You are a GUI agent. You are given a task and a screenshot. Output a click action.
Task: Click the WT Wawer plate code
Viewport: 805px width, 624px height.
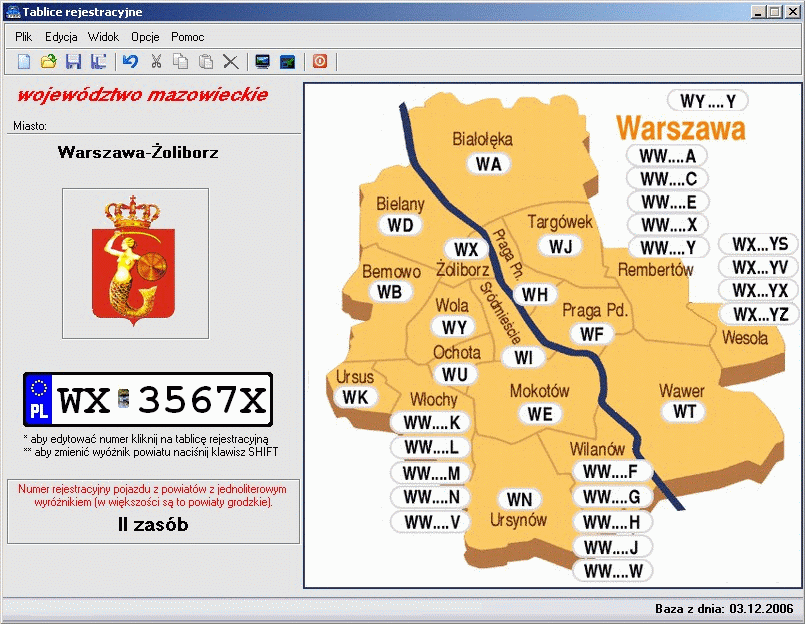coord(685,411)
